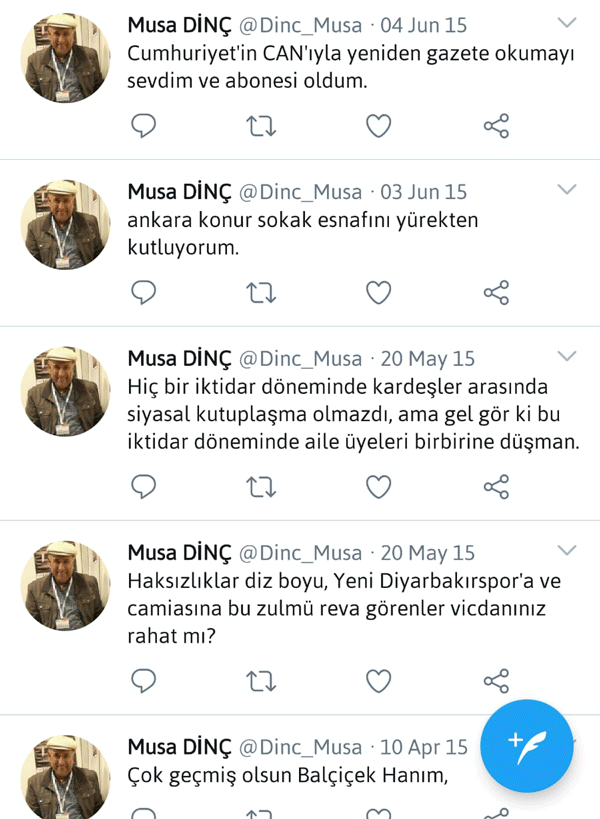The height and width of the screenshot is (819, 600).
Task: Reply to the Cumhuriyet gazete tweet
Action: coord(144,126)
